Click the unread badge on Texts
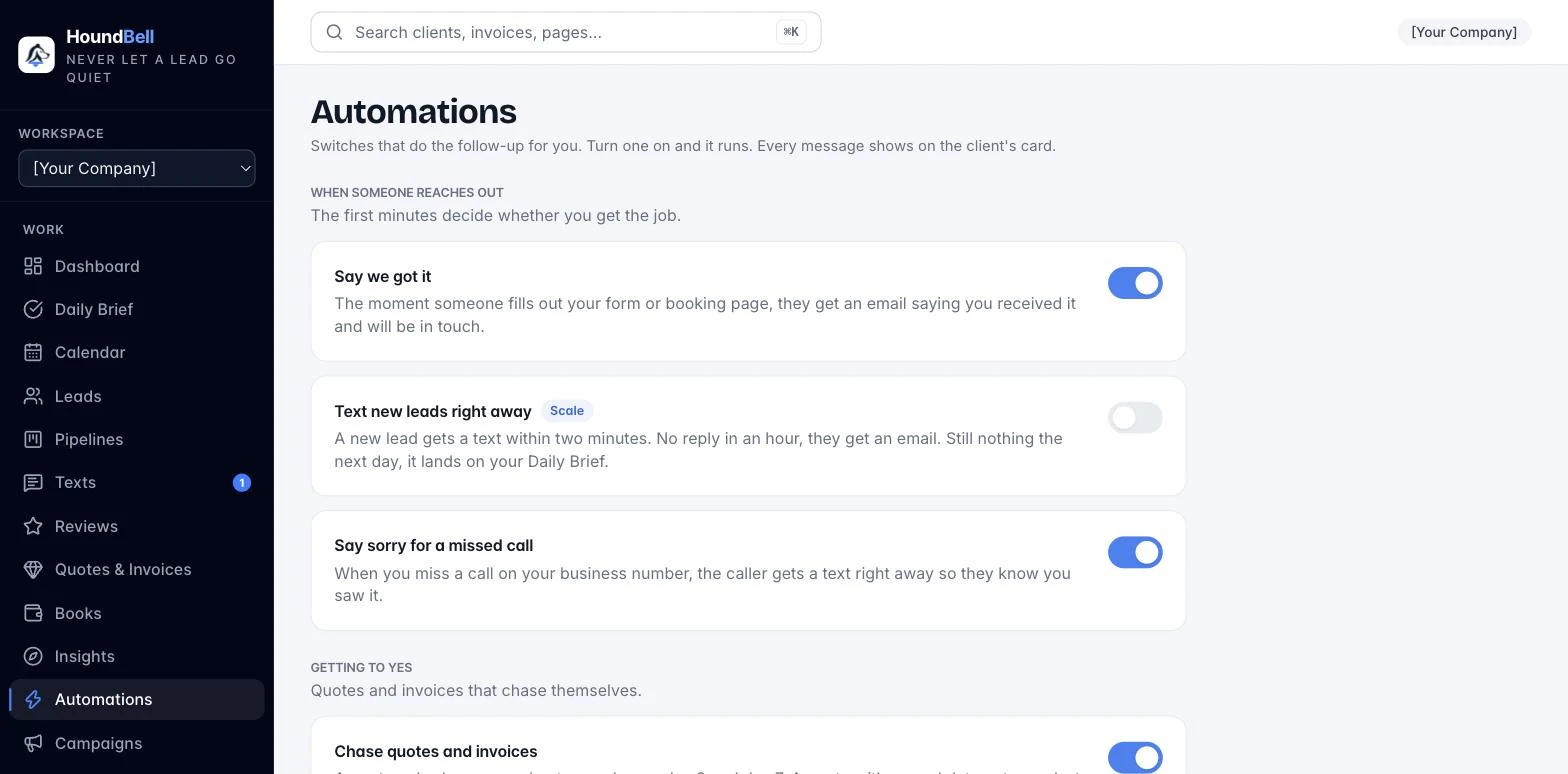Screen dimensions: 1568x774 pos(241,483)
